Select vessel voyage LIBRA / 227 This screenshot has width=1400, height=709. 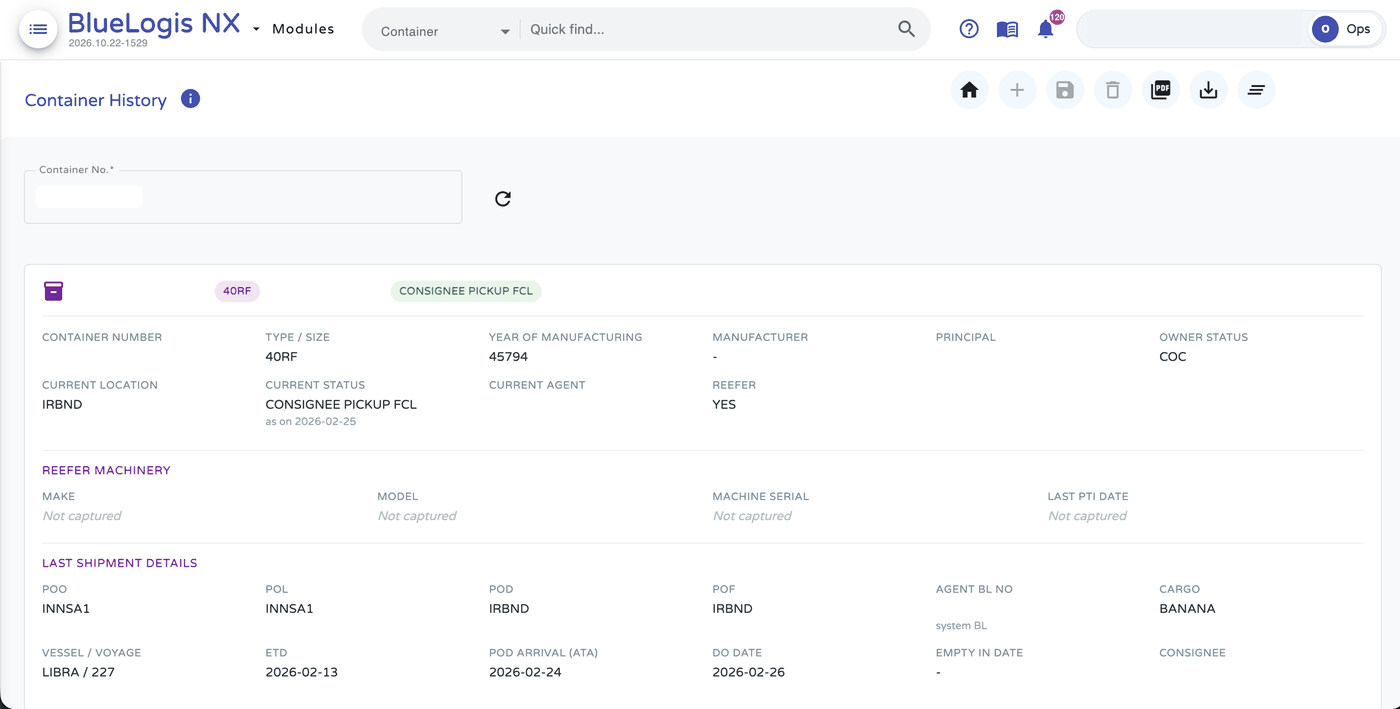[78, 673]
